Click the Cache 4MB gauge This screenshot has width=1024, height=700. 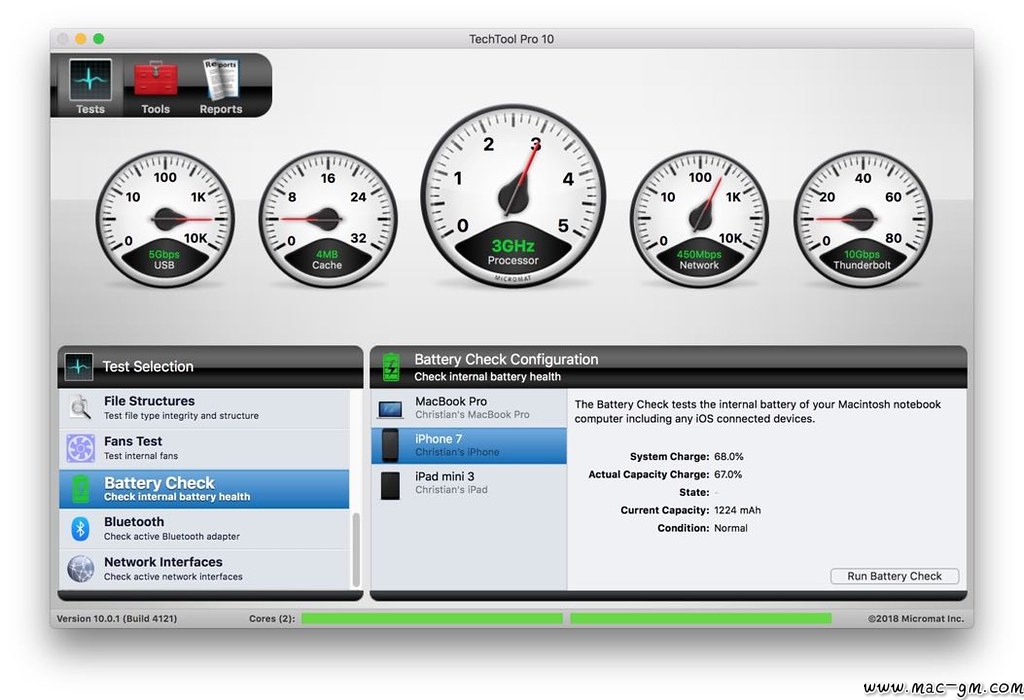click(x=327, y=219)
